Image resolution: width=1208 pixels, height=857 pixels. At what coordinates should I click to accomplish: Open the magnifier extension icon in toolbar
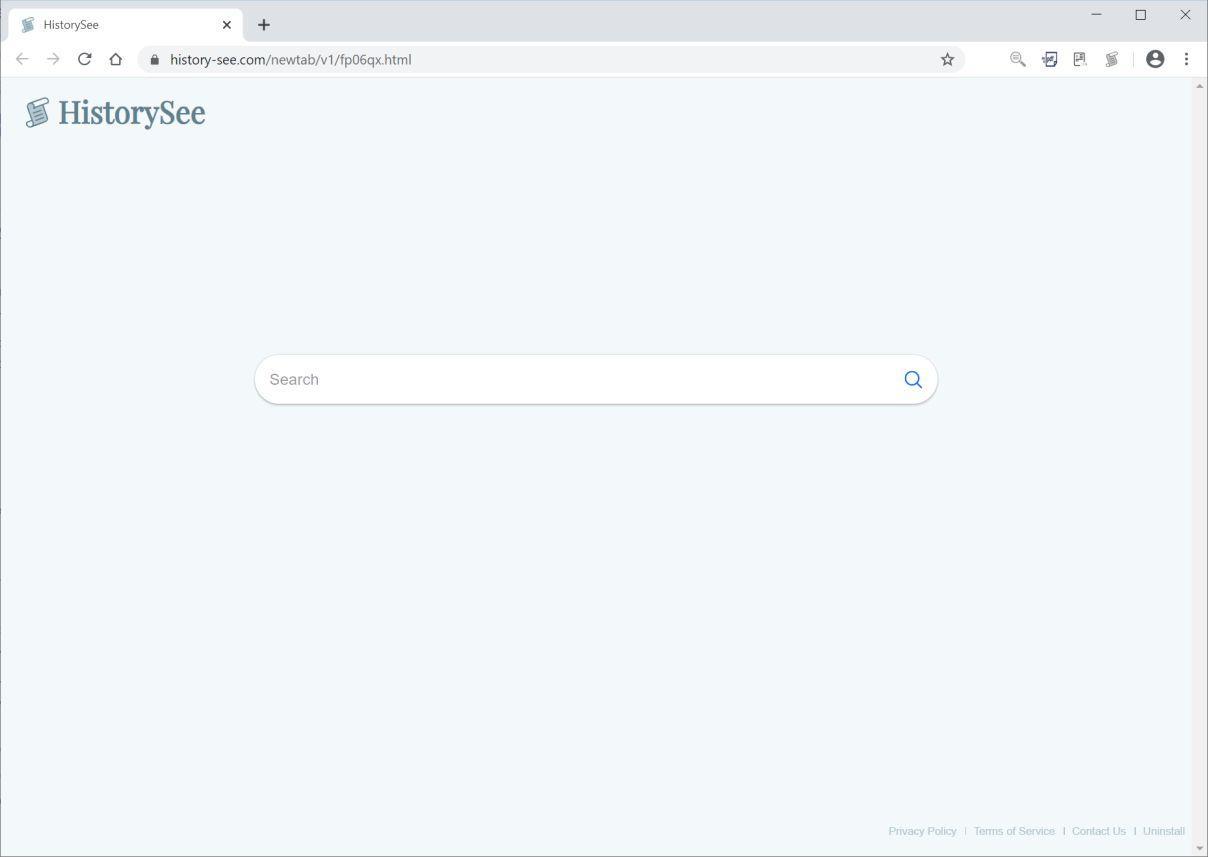[1017, 59]
